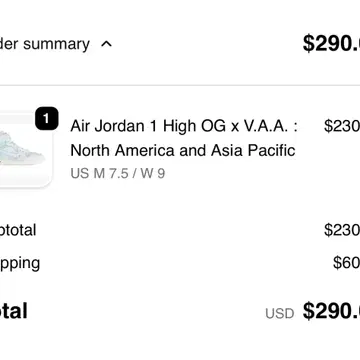Select the $60 shipping cost
This screenshot has height=360, width=360.
point(346,263)
